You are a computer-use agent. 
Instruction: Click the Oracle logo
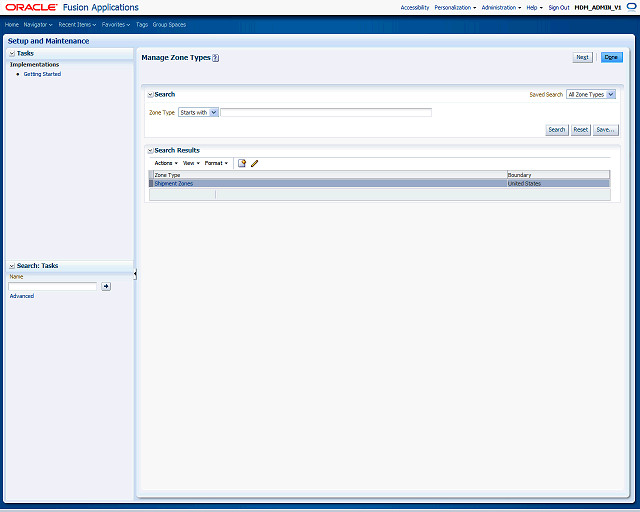click(x=31, y=7)
